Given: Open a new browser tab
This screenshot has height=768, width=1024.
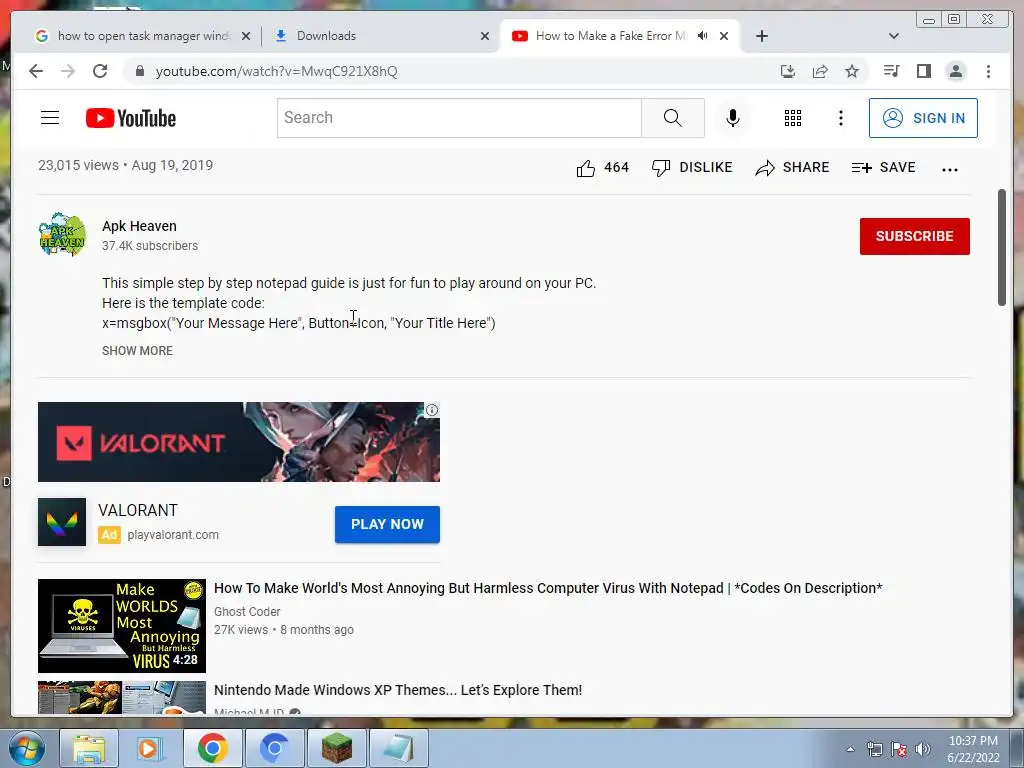Looking at the screenshot, I should click(761, 36).
